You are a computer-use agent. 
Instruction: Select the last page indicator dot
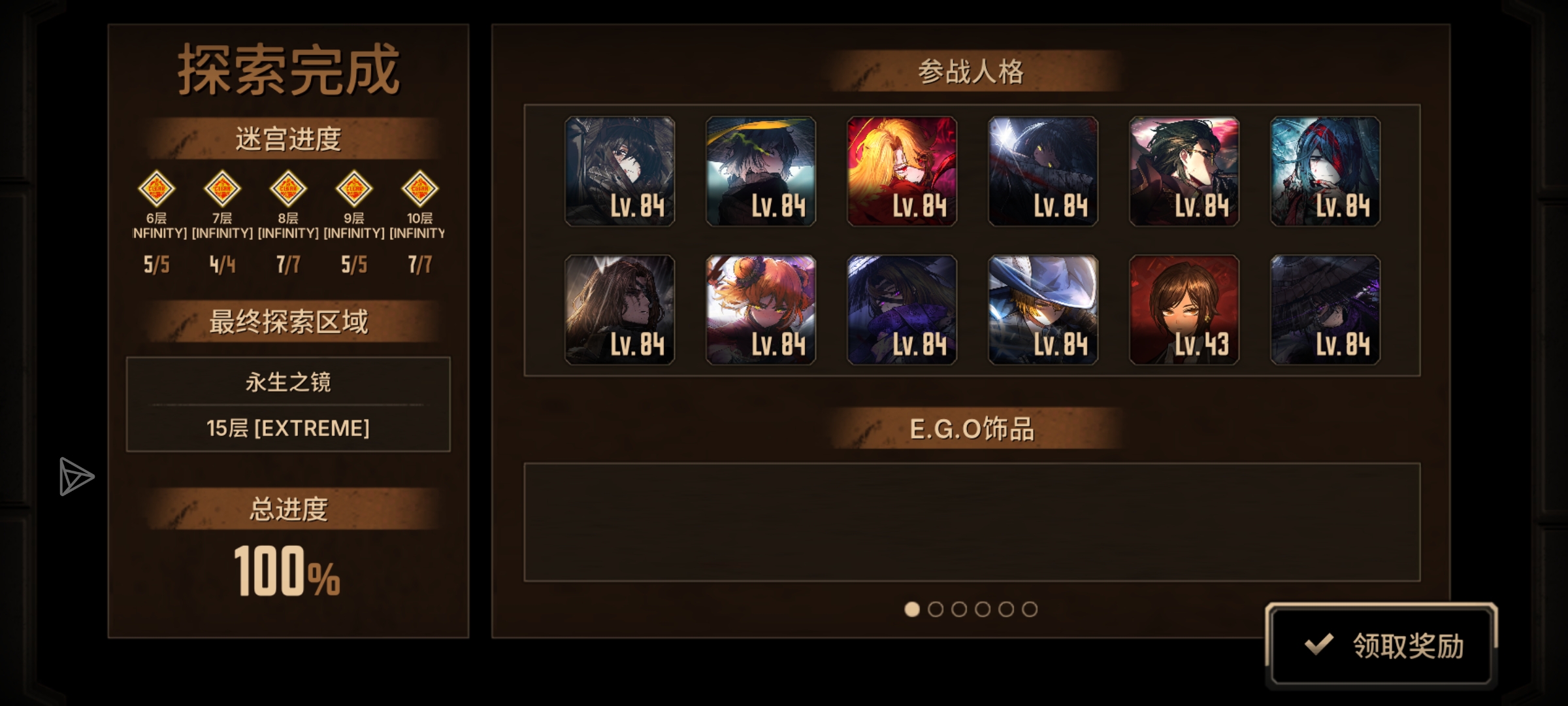(x=1030, y=609)
